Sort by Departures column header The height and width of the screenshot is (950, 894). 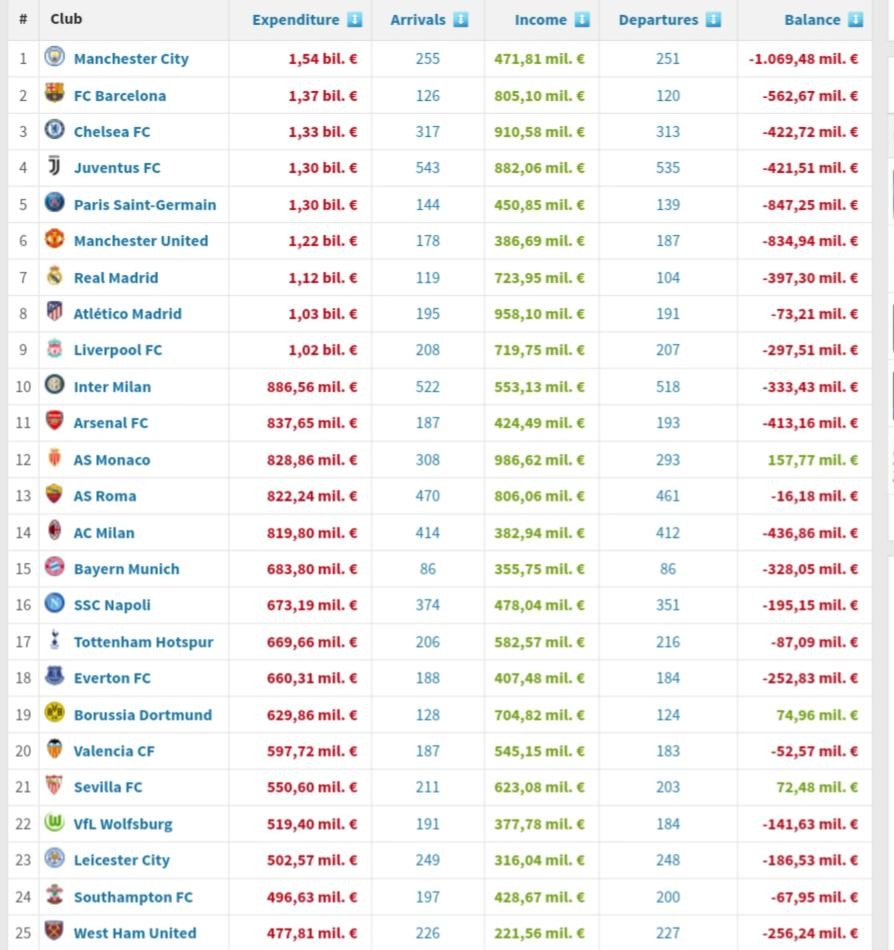click(x=658, y=19)
